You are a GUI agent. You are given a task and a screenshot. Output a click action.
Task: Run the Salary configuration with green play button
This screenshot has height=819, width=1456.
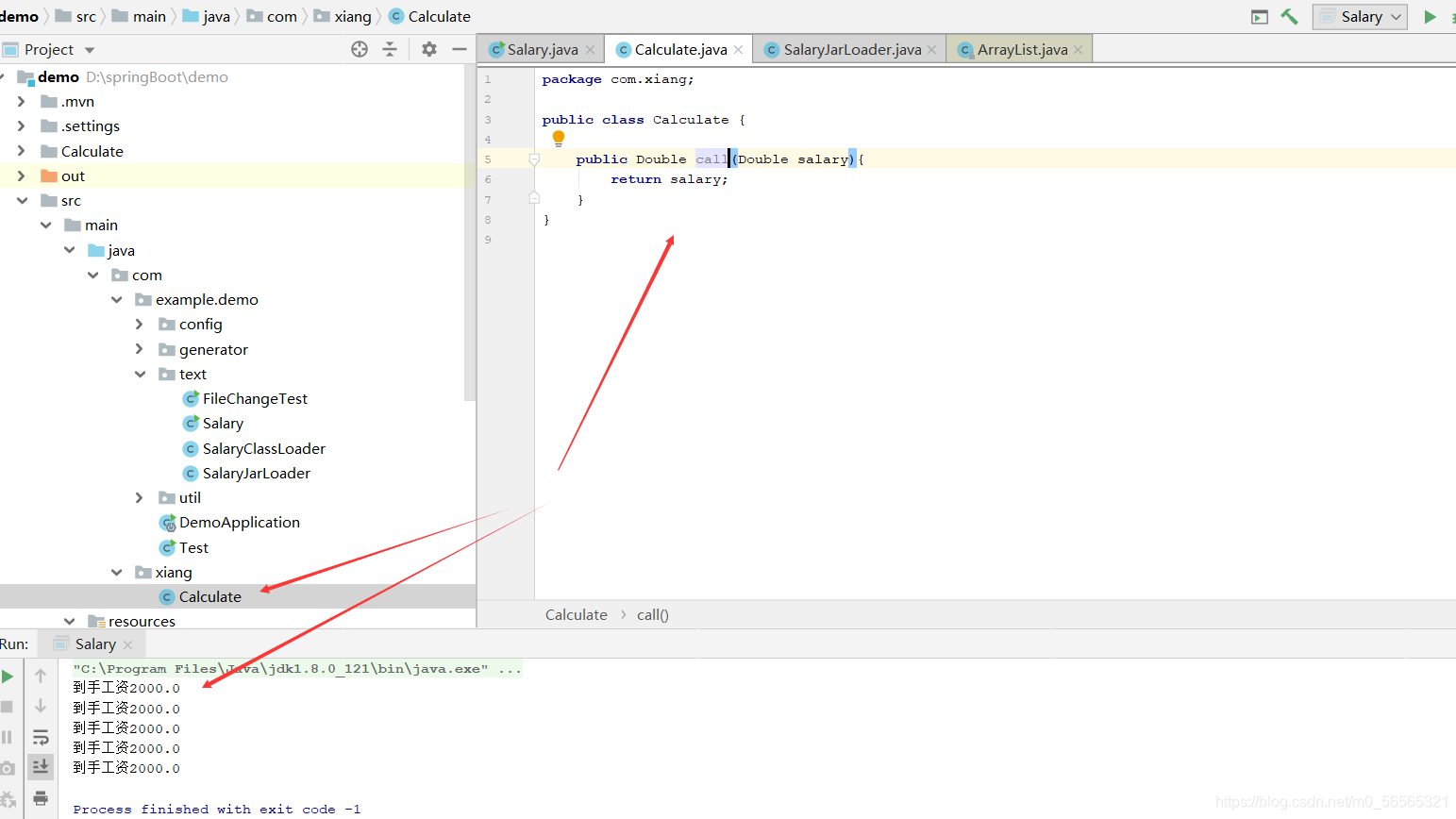pyautogui.click(x=1430, y=16)
